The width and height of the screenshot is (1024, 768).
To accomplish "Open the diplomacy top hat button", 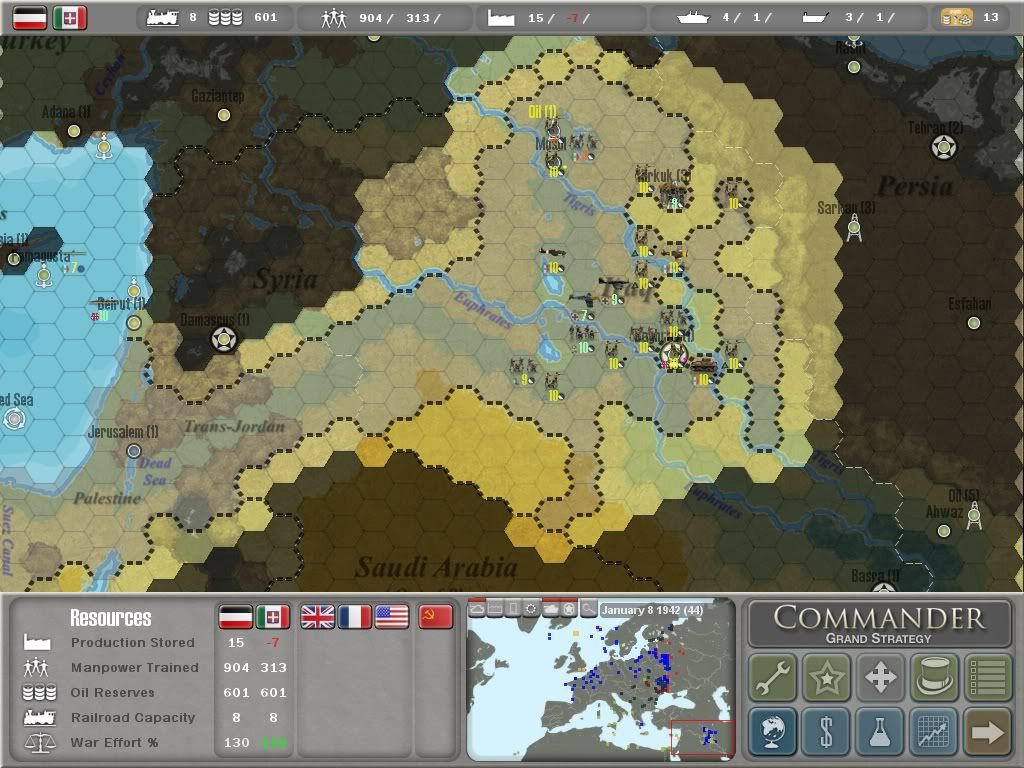I will (x=933, y=677).
